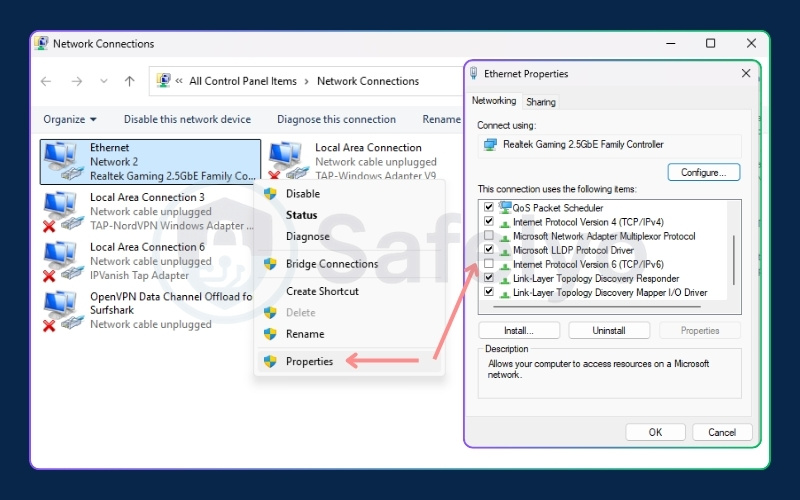Screen dimensions: 800x500
Task: Click the Install... button
Action: click(x=519, y=331)
